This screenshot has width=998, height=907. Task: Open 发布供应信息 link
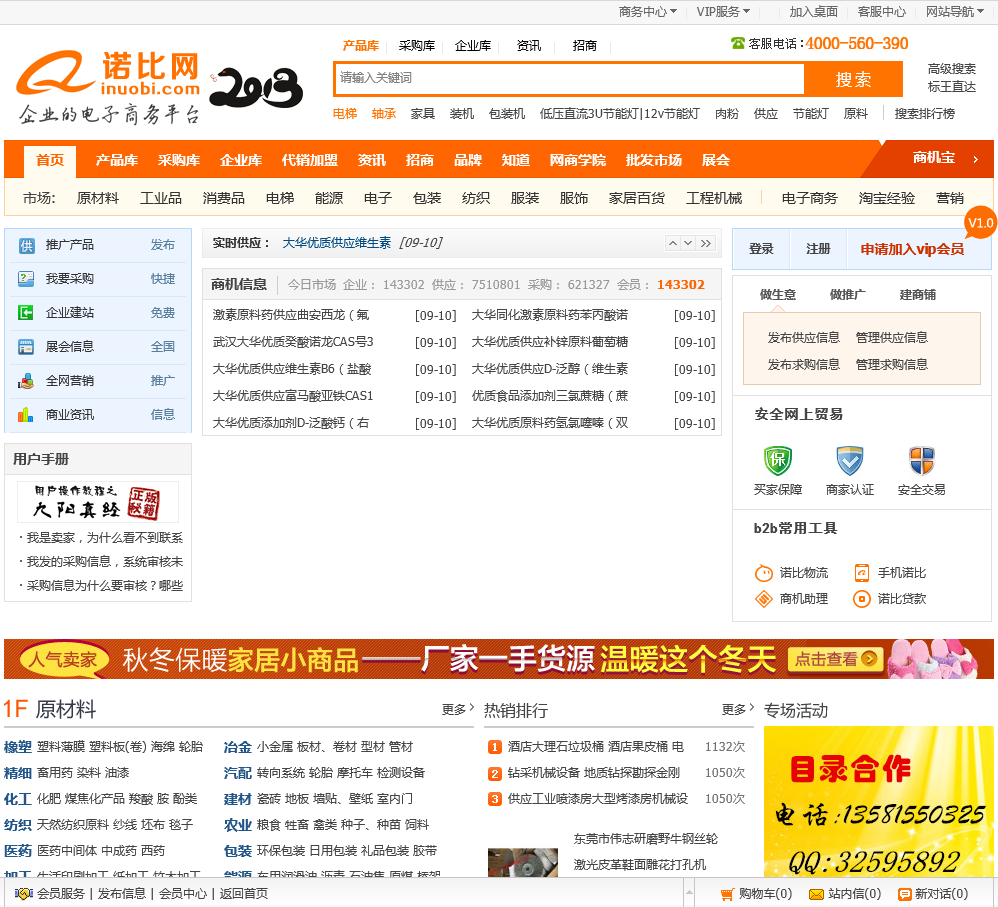tap(803, 337)
